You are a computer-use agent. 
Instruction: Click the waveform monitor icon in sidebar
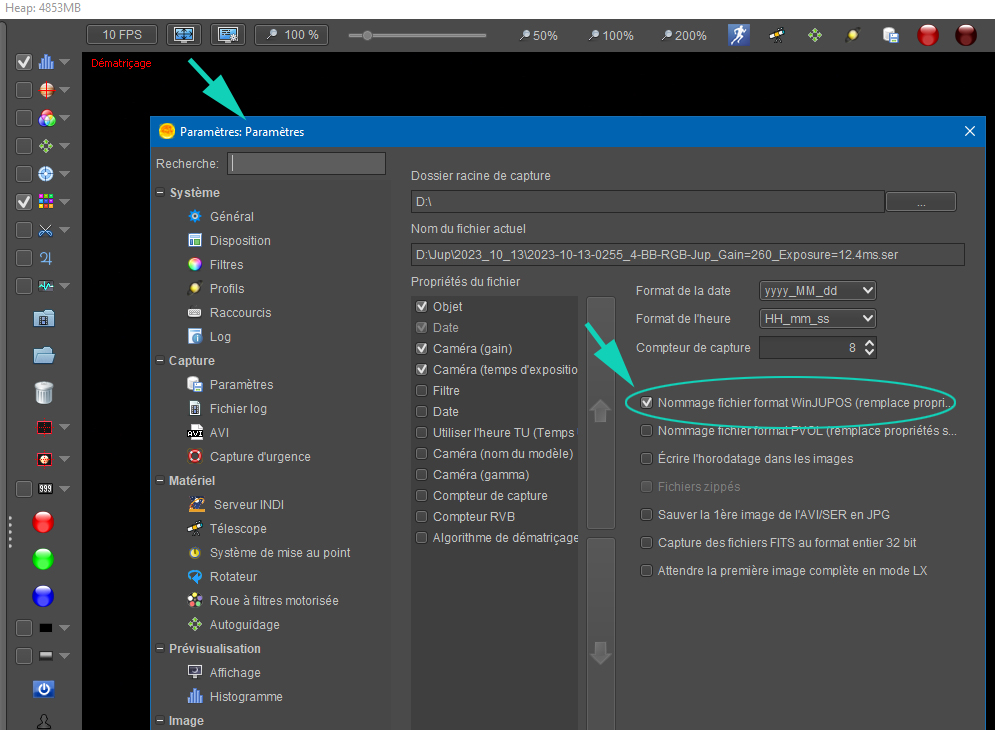(46, 286)
